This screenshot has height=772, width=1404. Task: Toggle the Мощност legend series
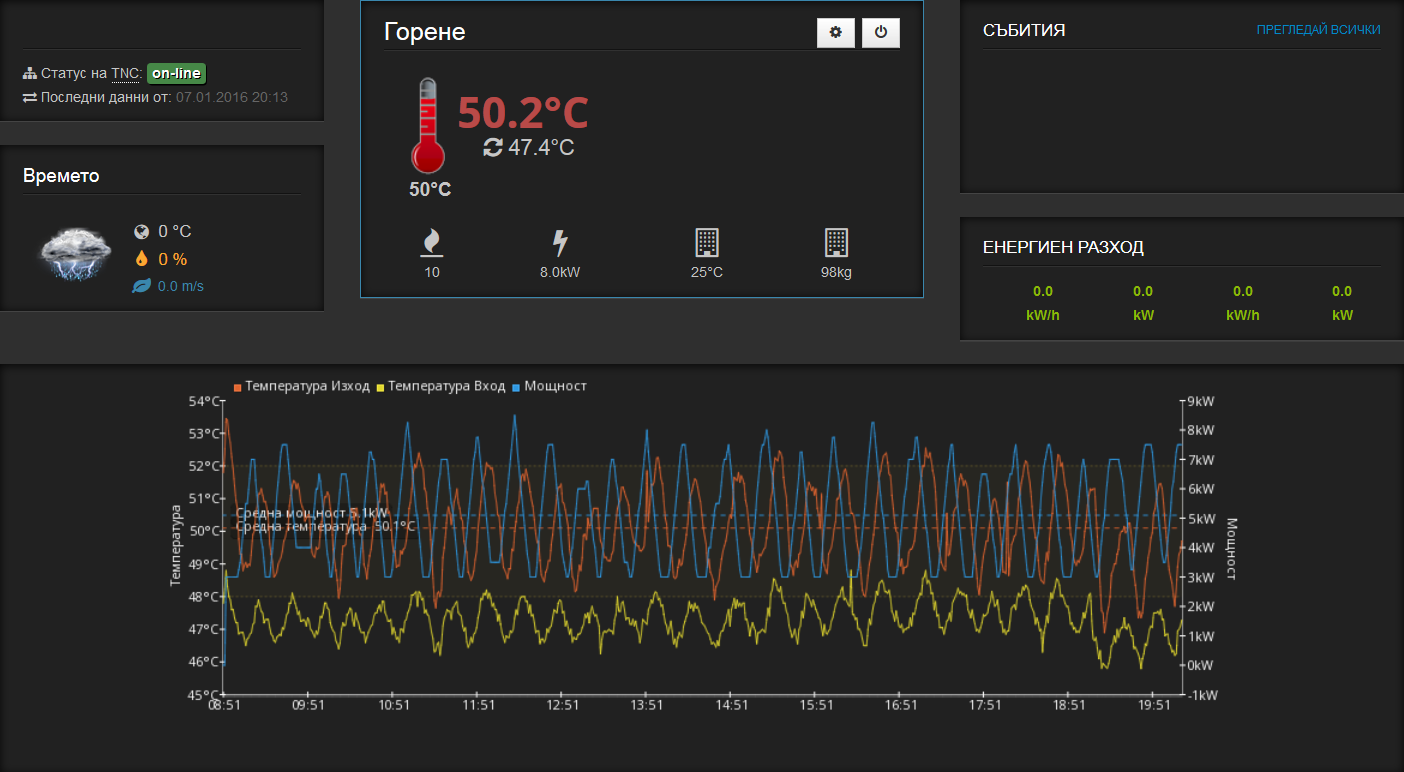click(x=555, y=386)
